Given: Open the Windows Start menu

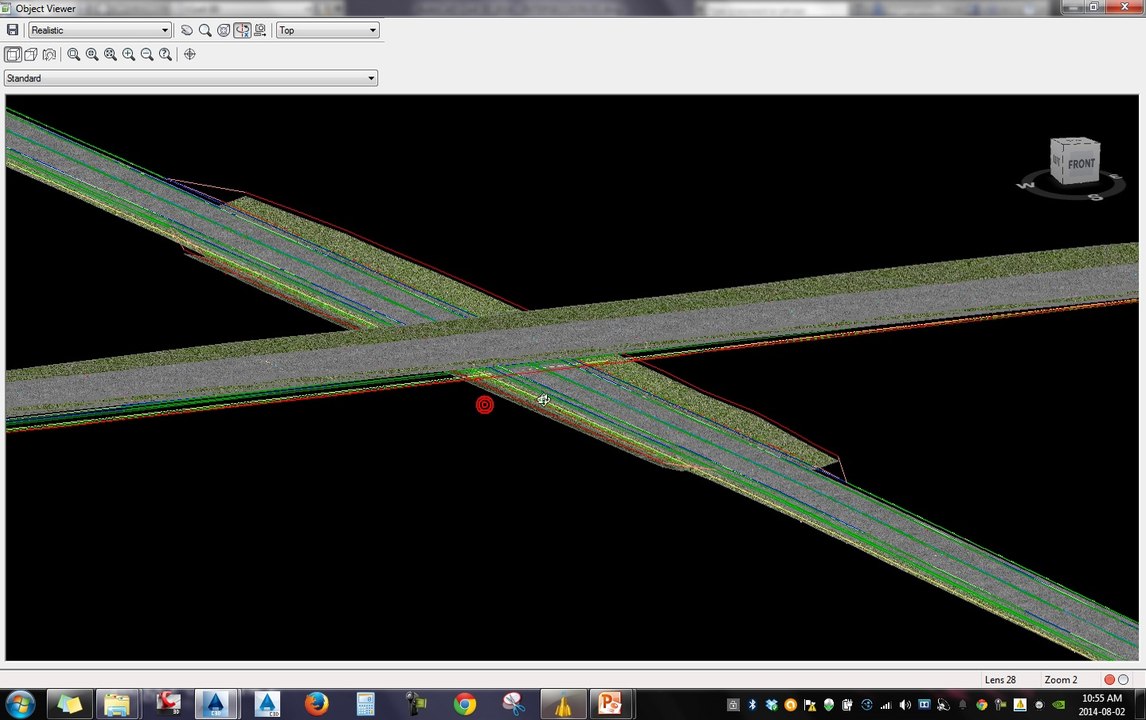Looking at the screenshot, I should click(x=20, y=705).
